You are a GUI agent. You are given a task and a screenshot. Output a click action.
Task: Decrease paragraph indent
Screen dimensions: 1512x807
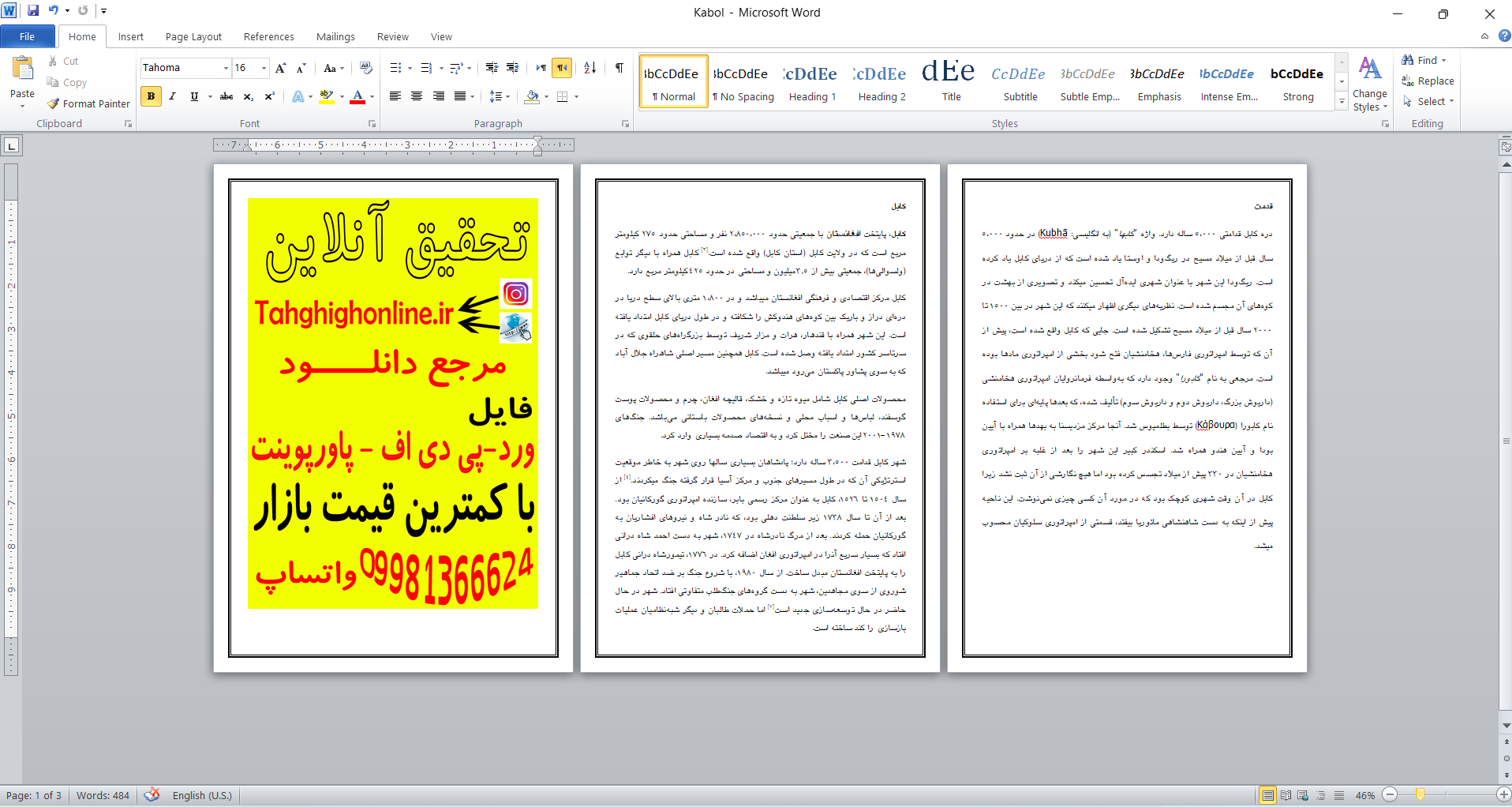coord(492,68)
